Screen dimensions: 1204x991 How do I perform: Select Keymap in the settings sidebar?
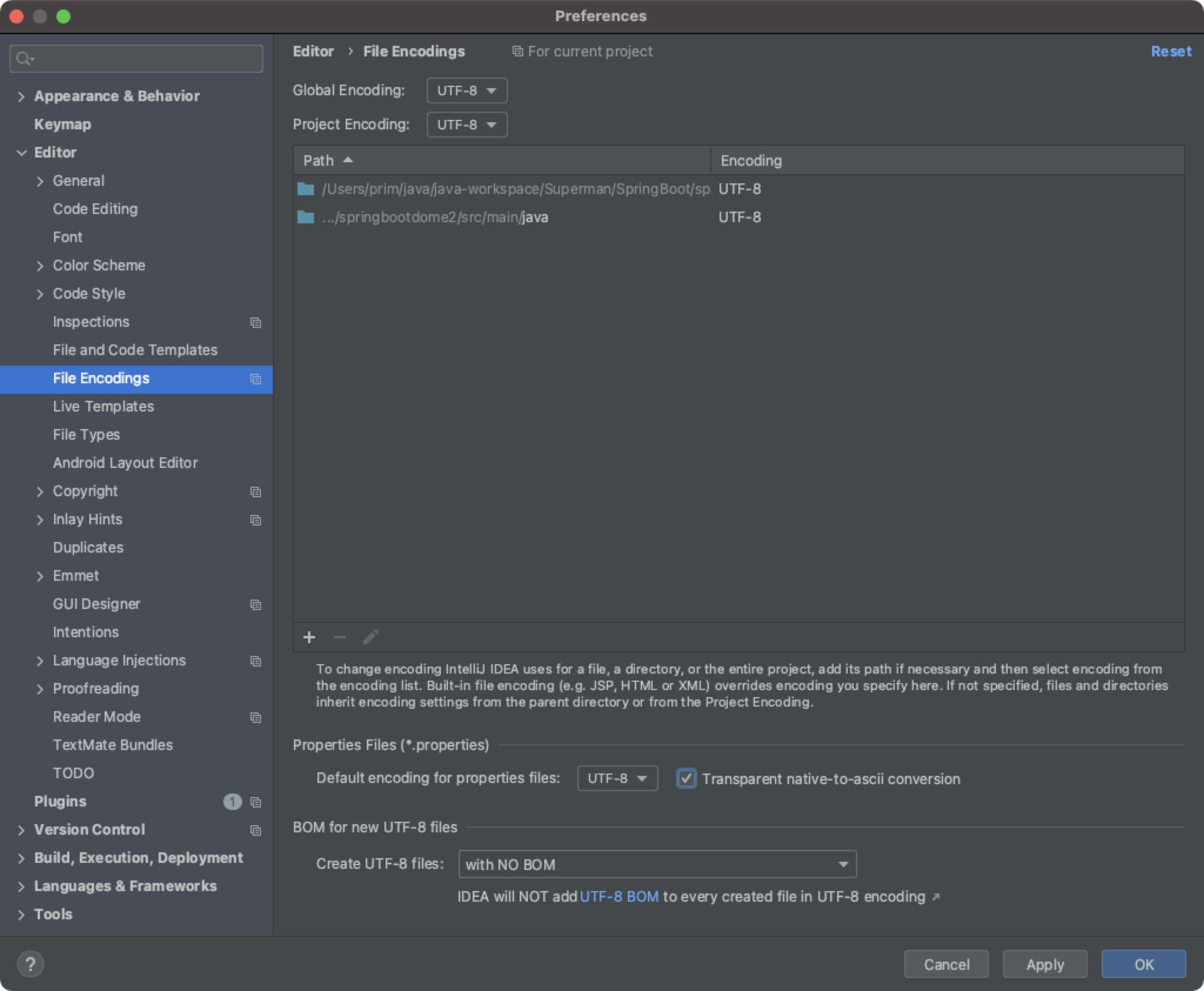tap(62, 125)
